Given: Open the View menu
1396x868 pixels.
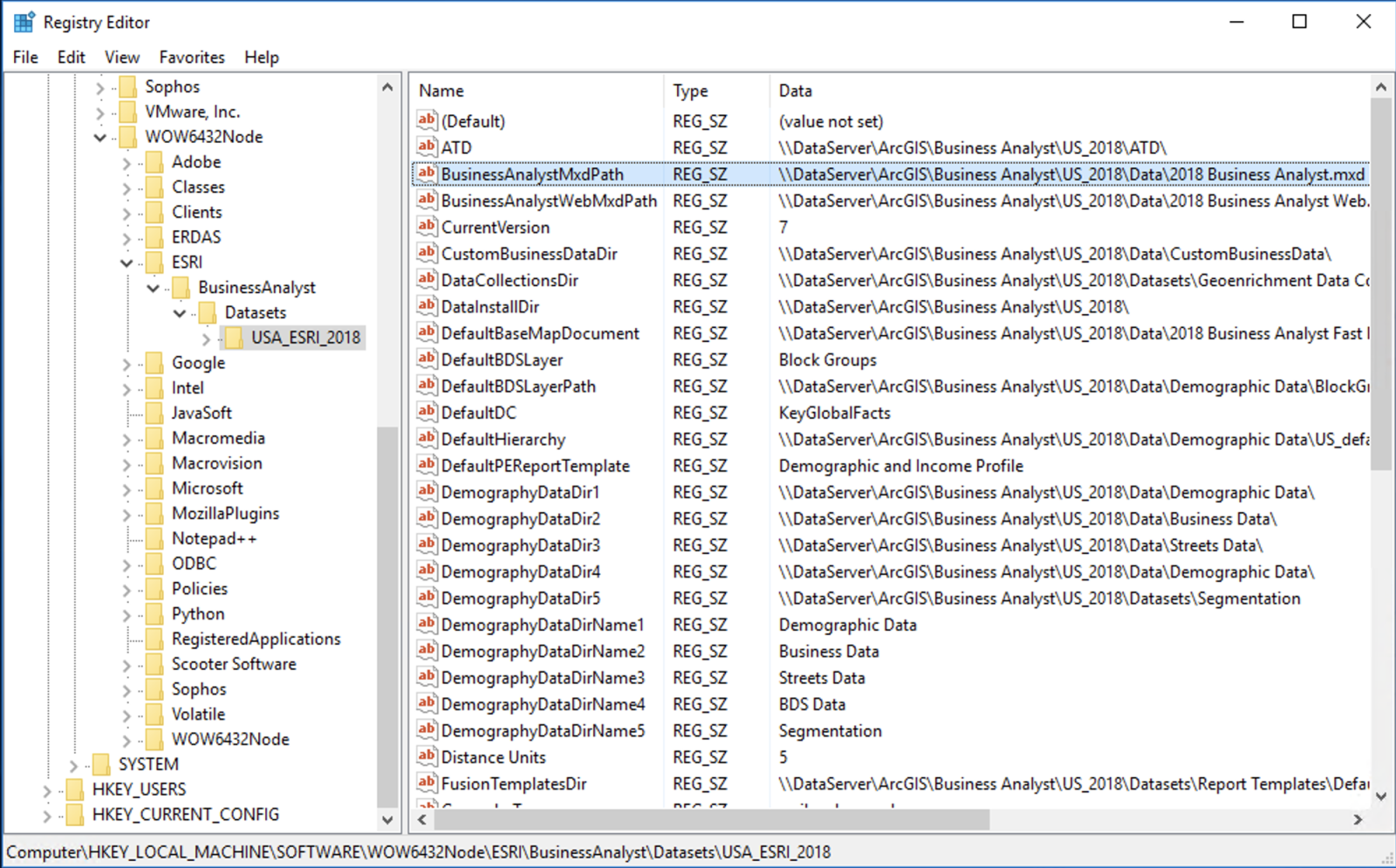Looking at the screenshot, I should 122,57.
